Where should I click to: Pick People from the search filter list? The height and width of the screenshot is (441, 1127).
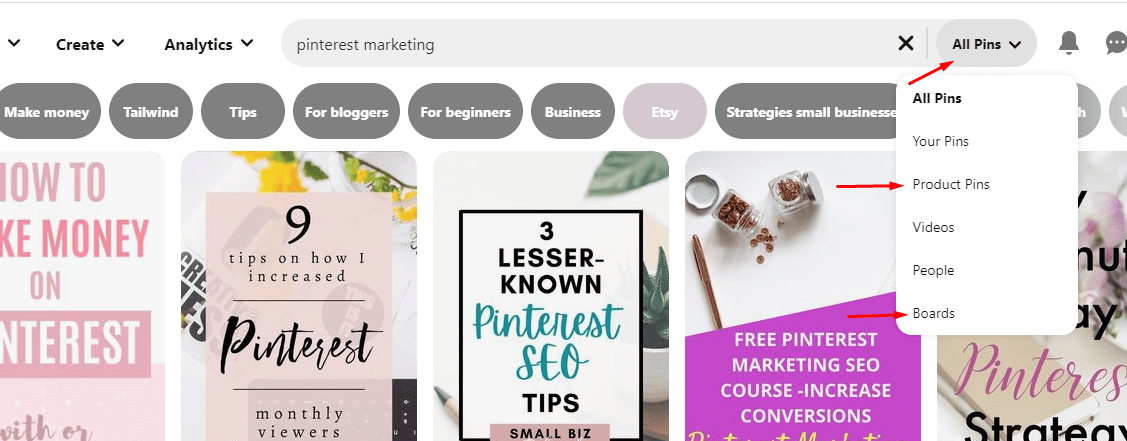coord(933,271)
